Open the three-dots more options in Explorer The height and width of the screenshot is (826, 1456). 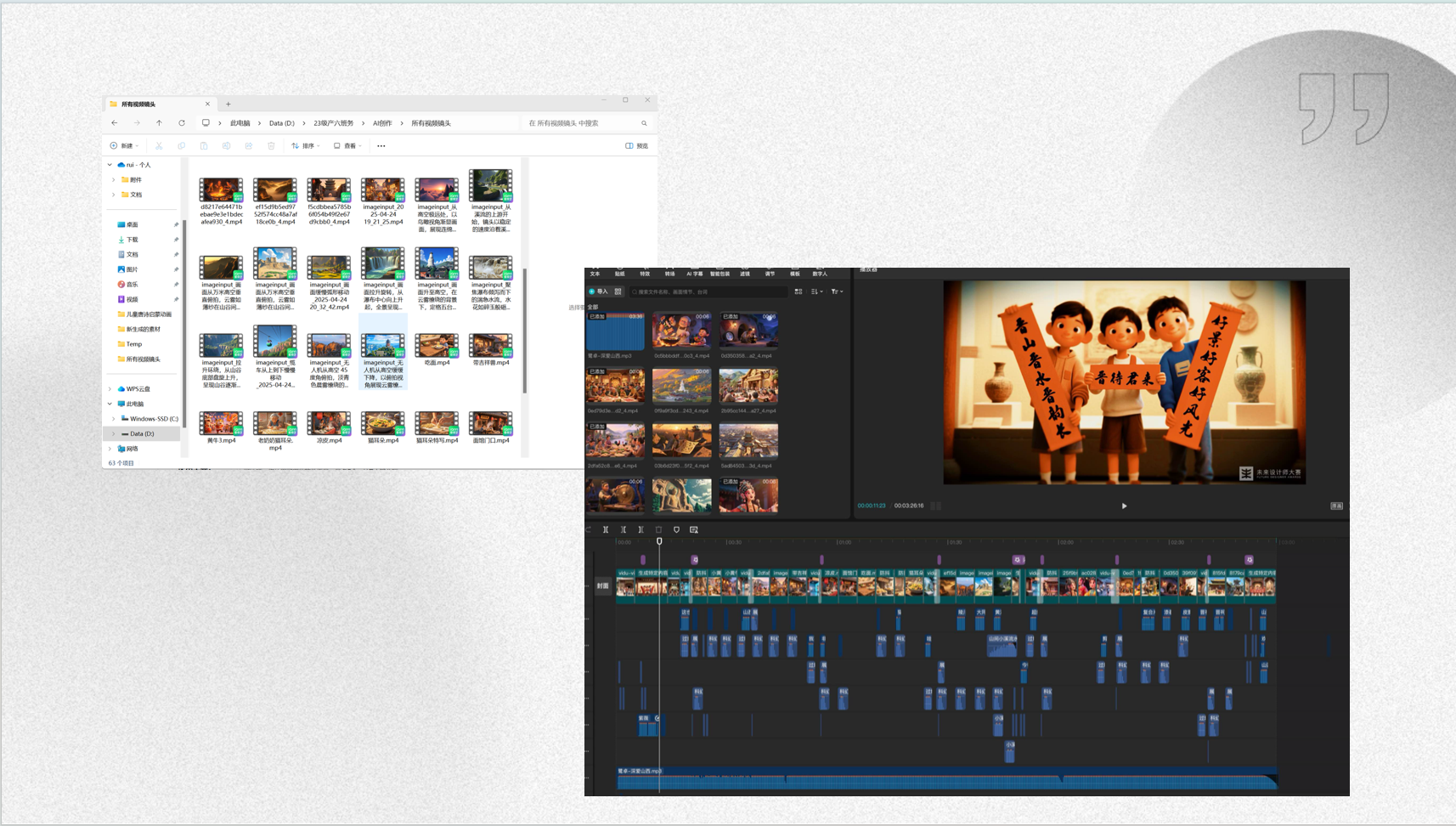(x=381, y=146)
